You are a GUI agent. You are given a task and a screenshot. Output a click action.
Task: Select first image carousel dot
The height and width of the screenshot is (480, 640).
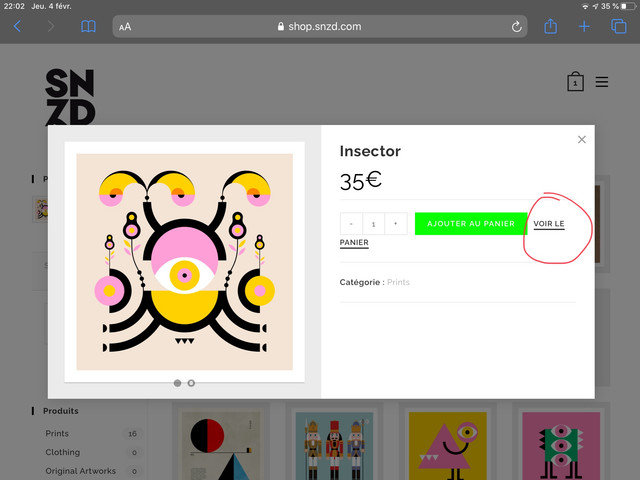(178, 383)
